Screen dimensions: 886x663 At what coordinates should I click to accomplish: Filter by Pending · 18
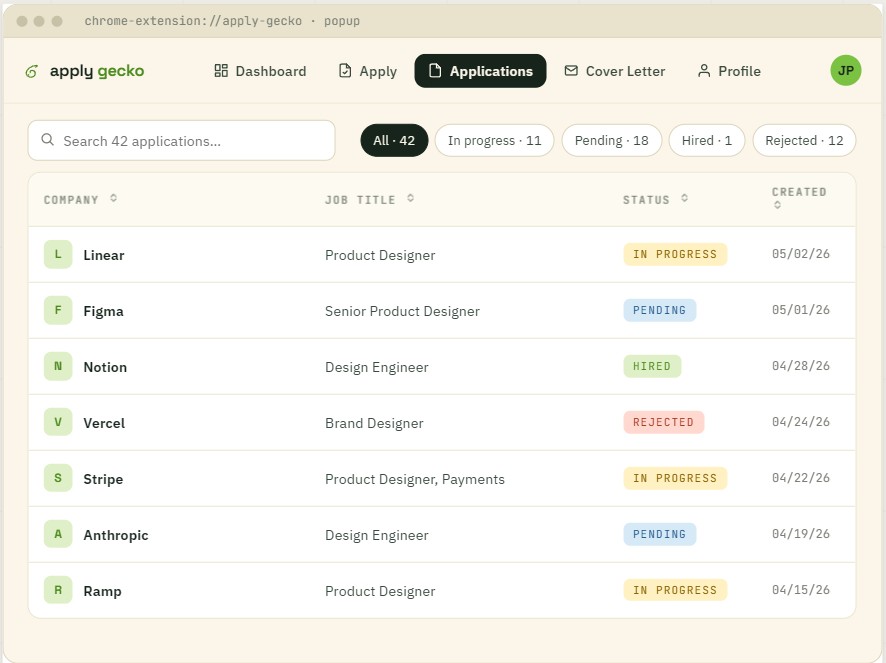coord(611,140)
